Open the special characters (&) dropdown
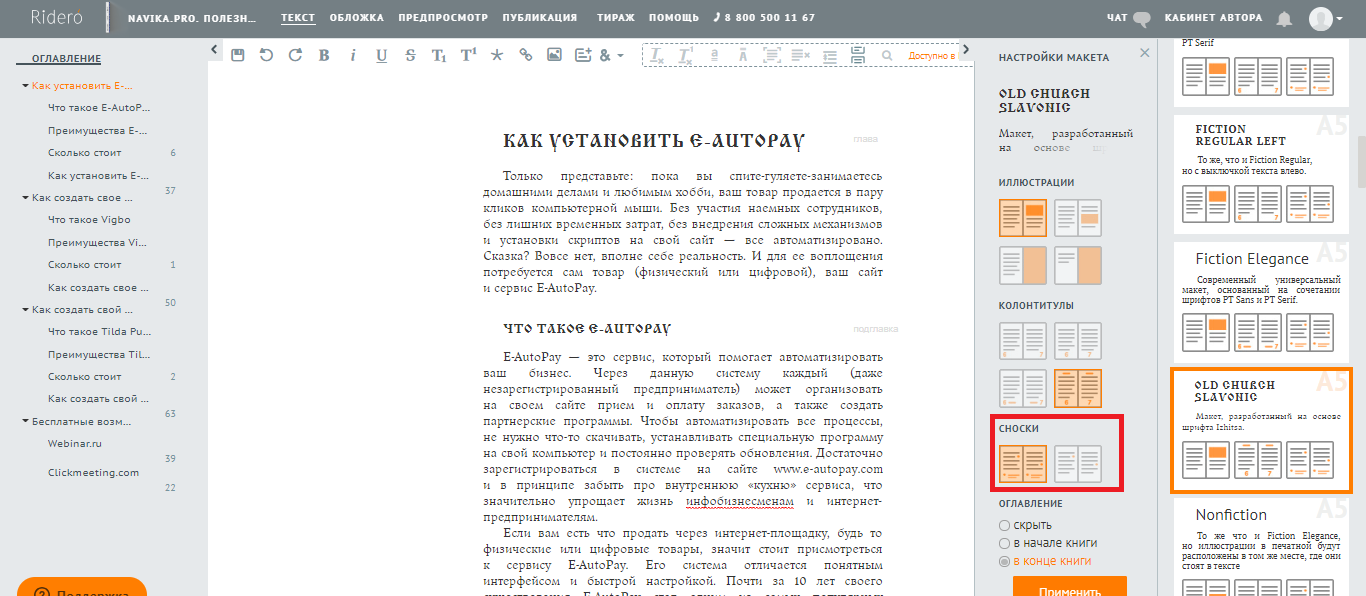Screen dimensions: 1366x596 (x=610, y=55)
